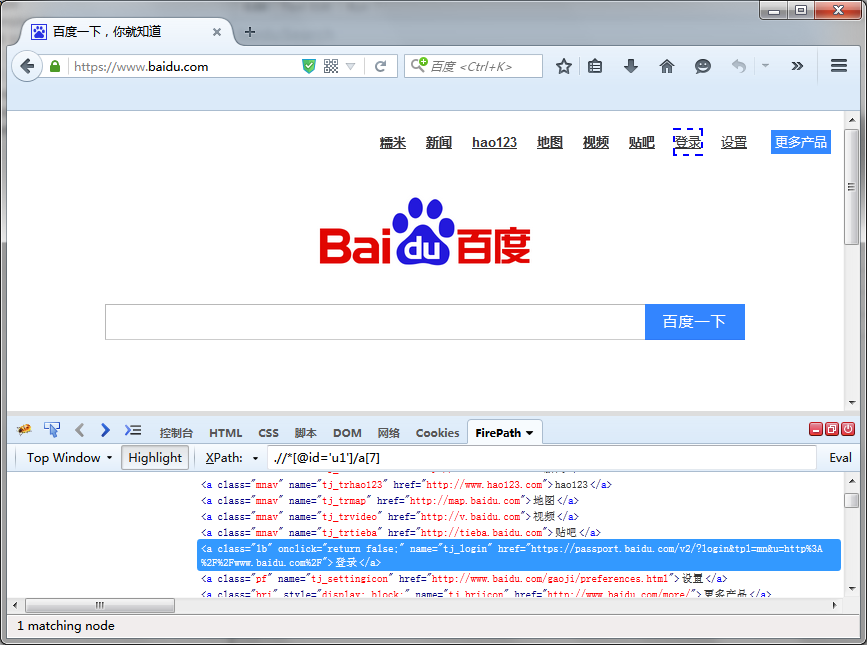Select the tj_trhao123 anchor line

pyautogui.click(x=406, y=485)
